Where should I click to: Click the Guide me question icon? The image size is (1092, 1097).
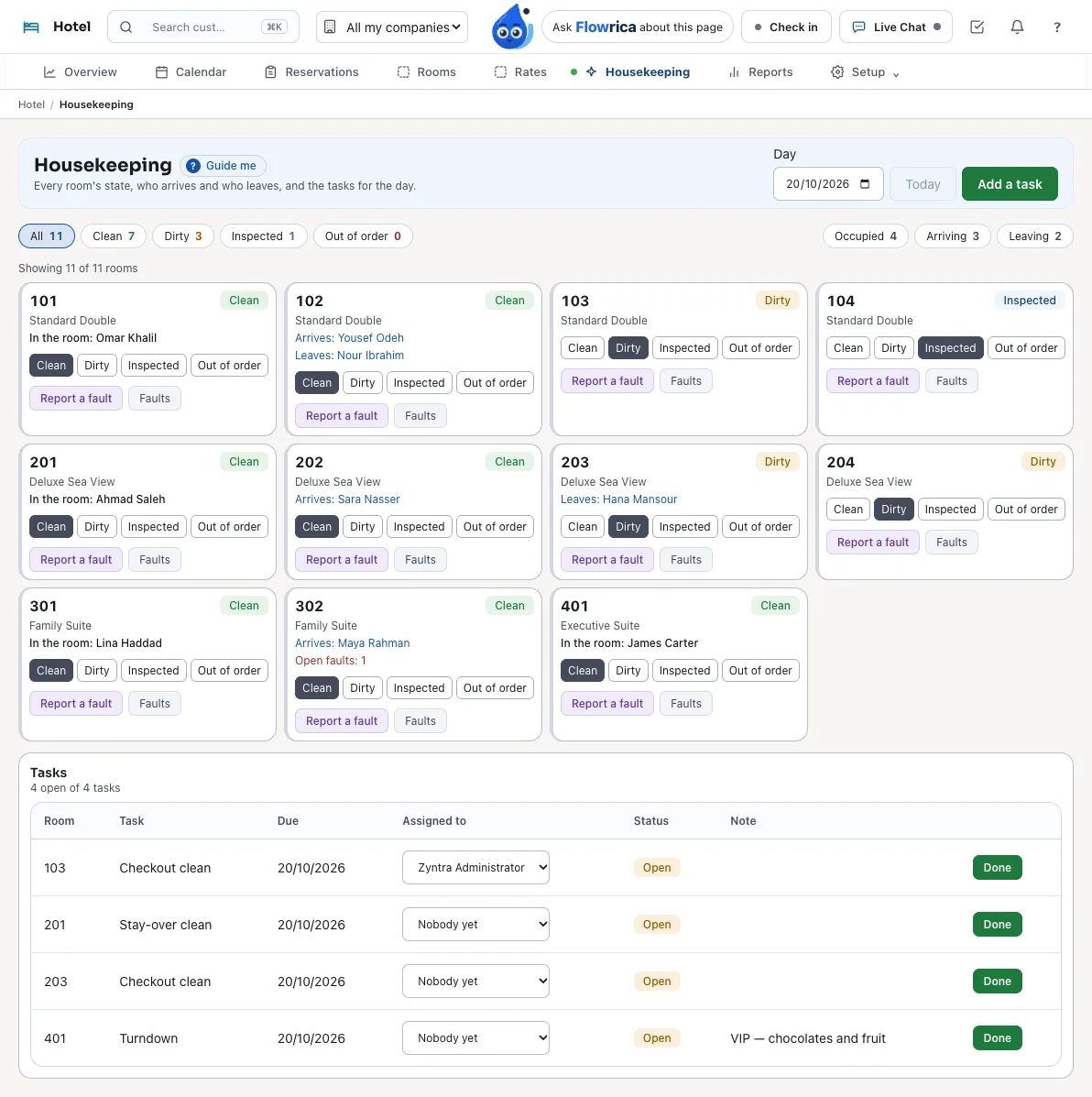tap(193, 166)
